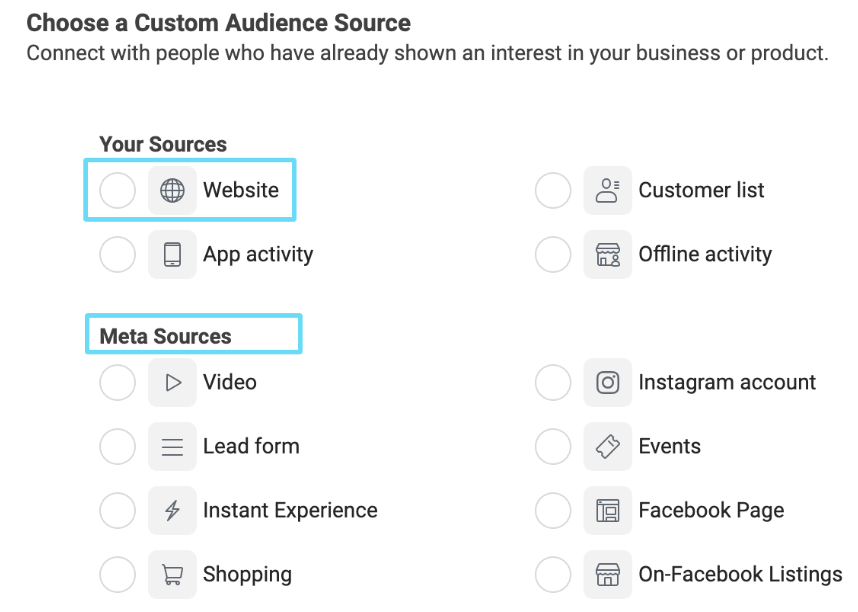The height and width of the screenshot is (612, 858).
Task: Click the Events ticket icon
Action: pos(608,447)
